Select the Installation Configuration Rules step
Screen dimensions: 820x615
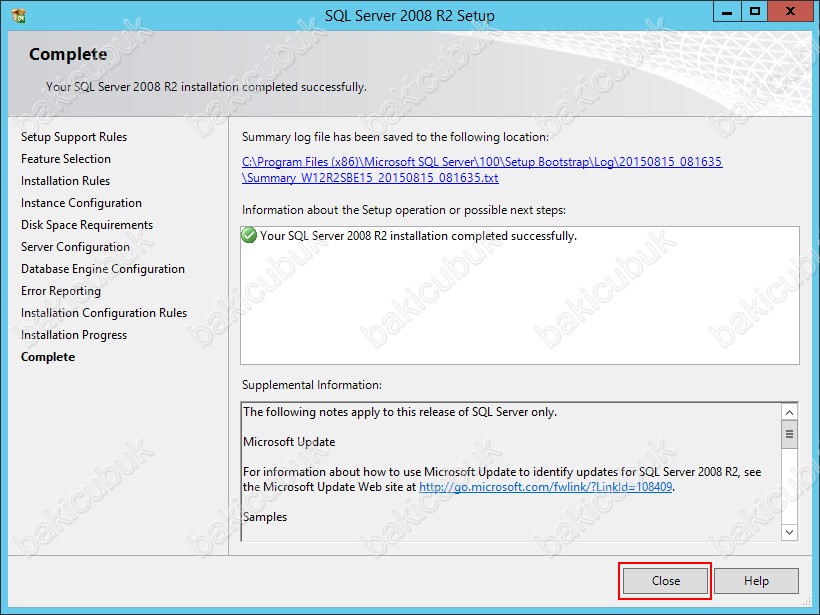(x=104, y=313)
